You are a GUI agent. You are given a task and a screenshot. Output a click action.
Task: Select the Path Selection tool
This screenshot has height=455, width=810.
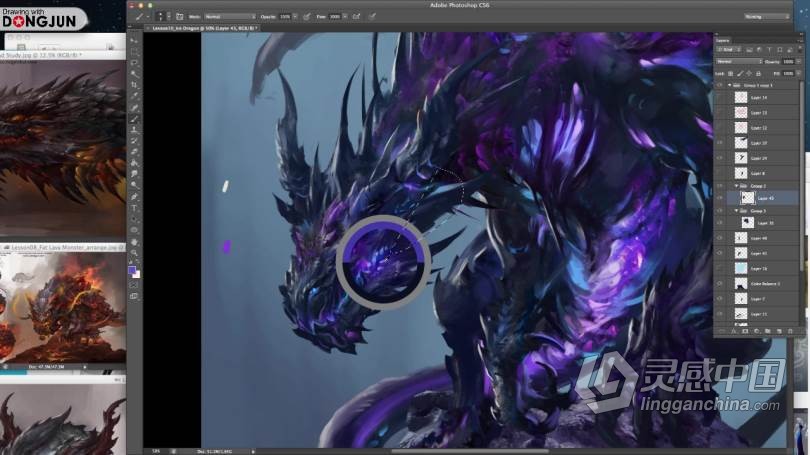pos(134,219)
